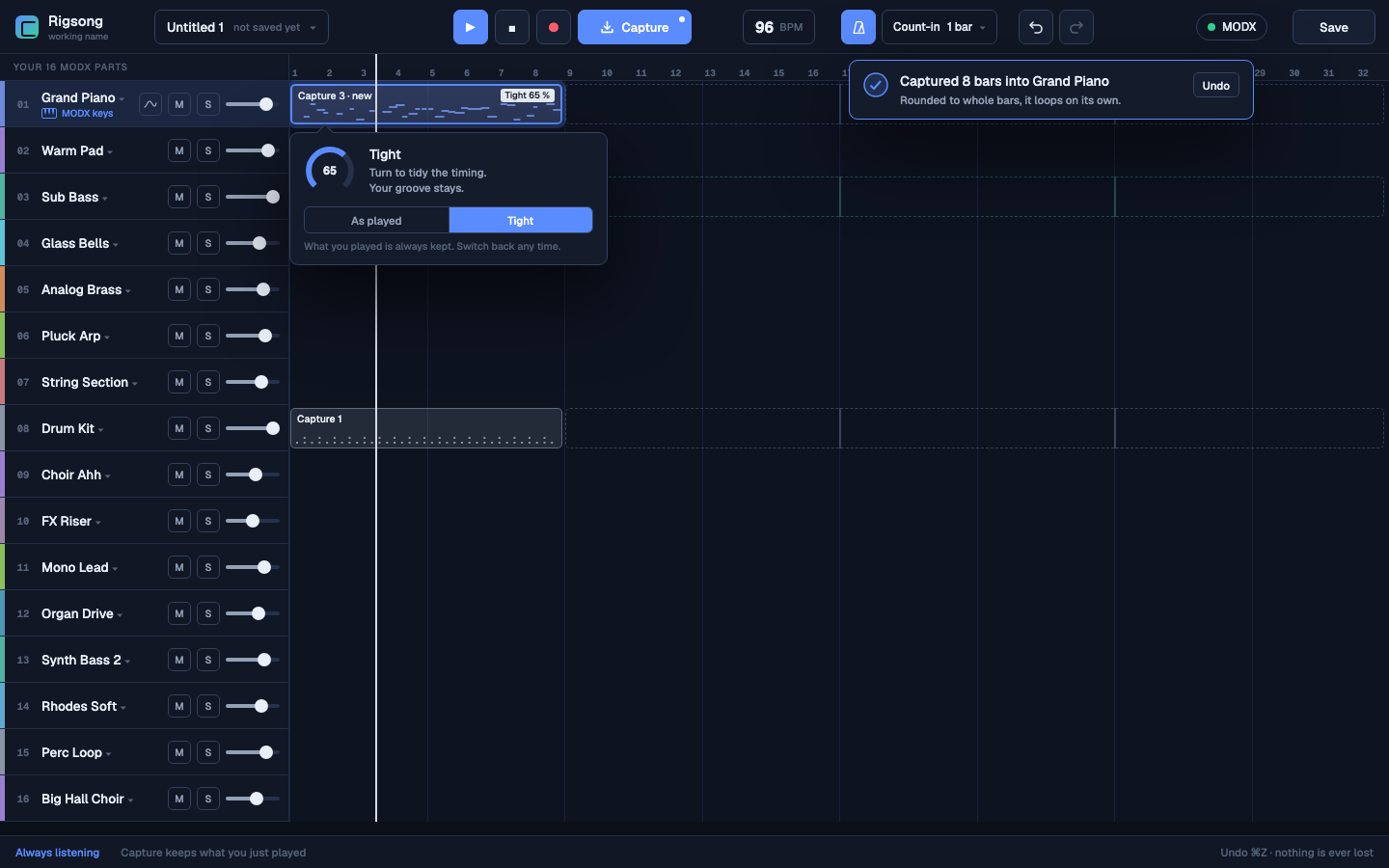
Task: Expand the Untitled 1 project dropdown
Action: [241, 27]
